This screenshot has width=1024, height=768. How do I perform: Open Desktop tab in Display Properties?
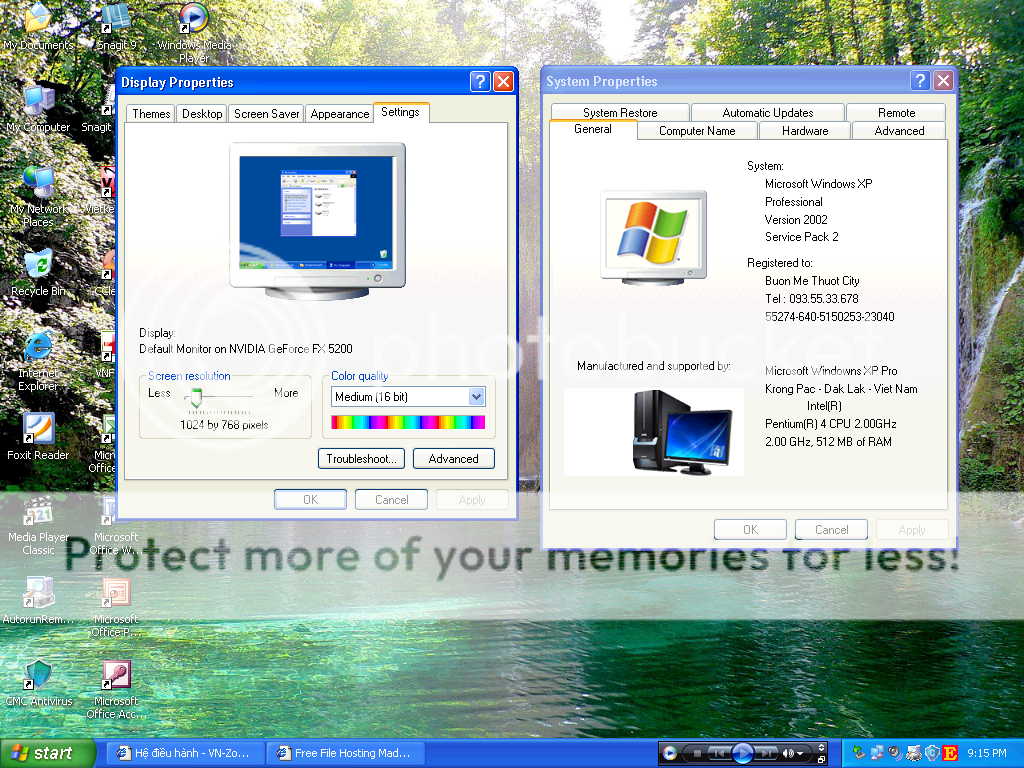[202, 114]
